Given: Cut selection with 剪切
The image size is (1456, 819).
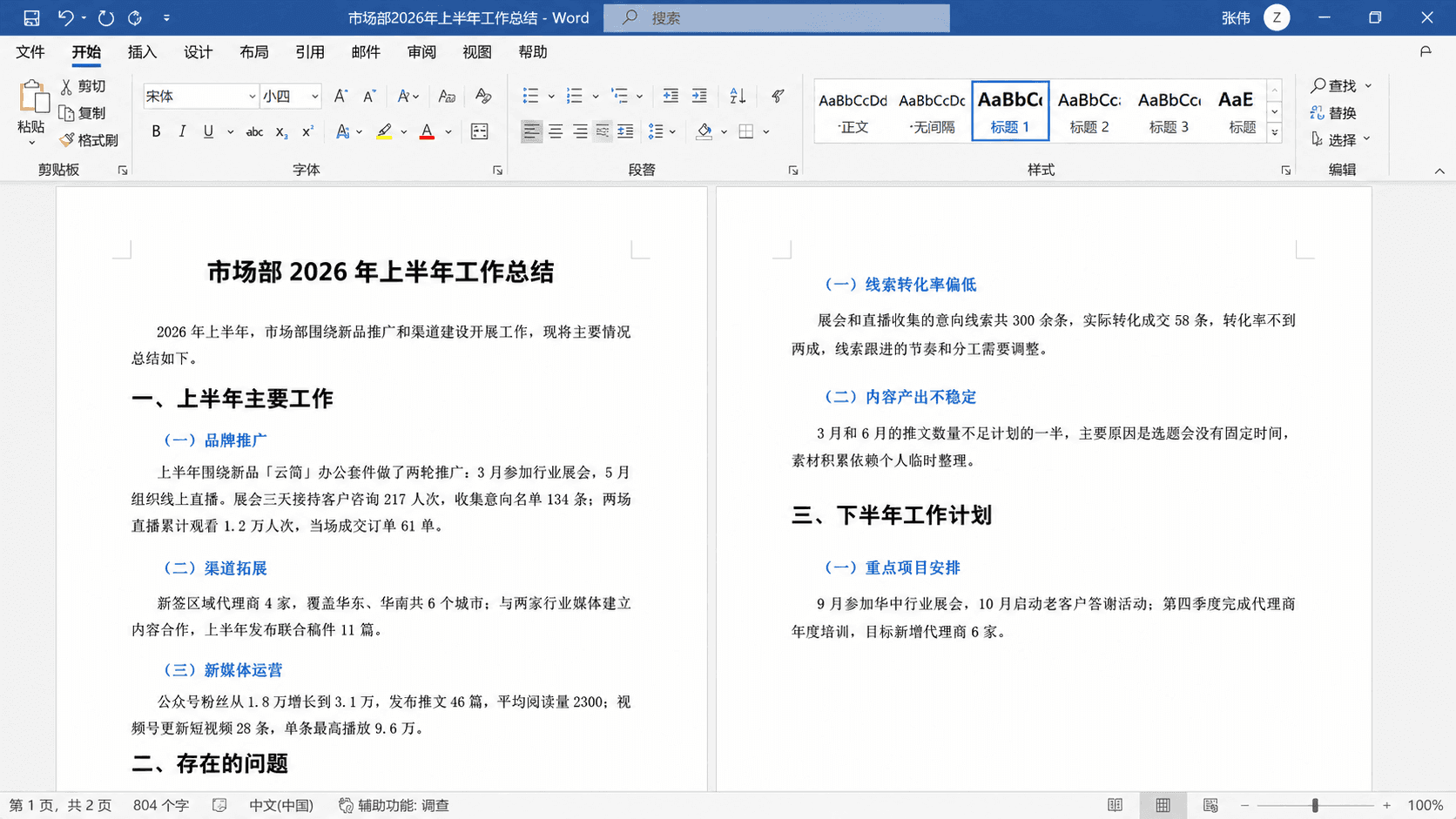Looking at the screenshot, I should (x=83, y=86).
